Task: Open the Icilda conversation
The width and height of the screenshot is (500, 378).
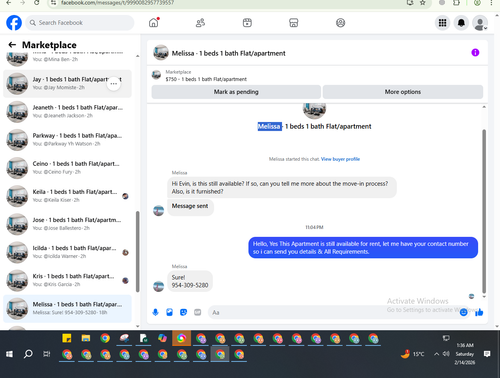Action: point(67,252)
